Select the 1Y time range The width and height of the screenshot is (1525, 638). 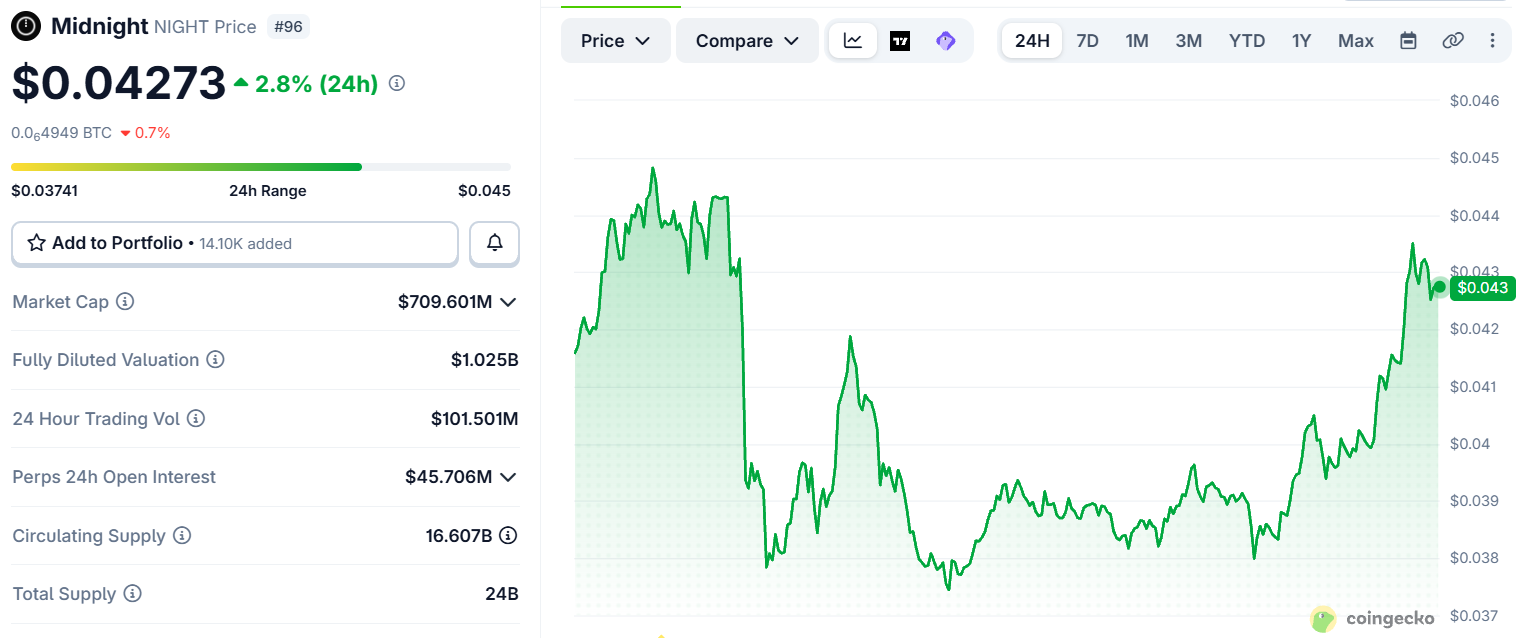[1301, 41]
